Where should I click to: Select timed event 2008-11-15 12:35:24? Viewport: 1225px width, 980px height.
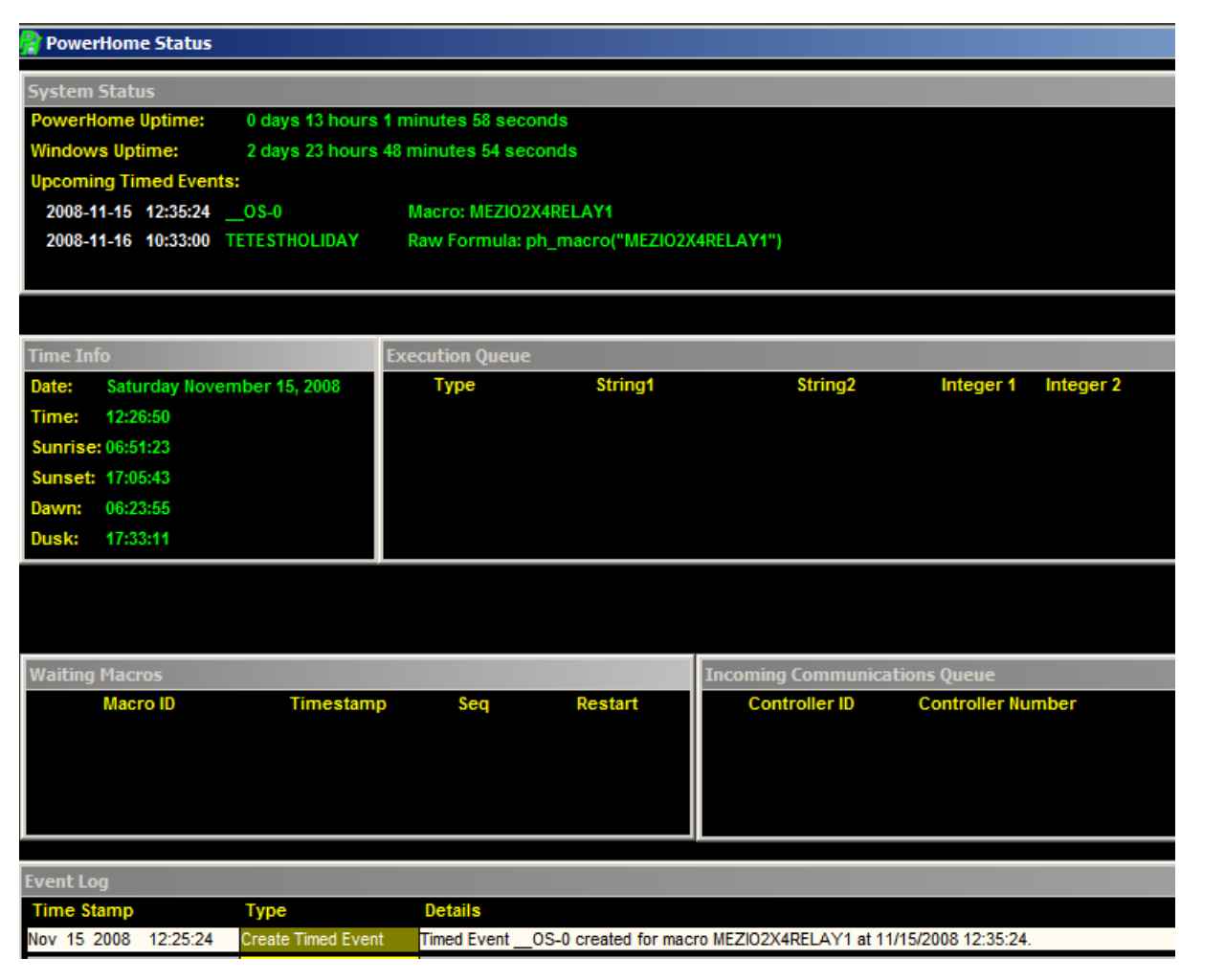(x=127, y=212)
